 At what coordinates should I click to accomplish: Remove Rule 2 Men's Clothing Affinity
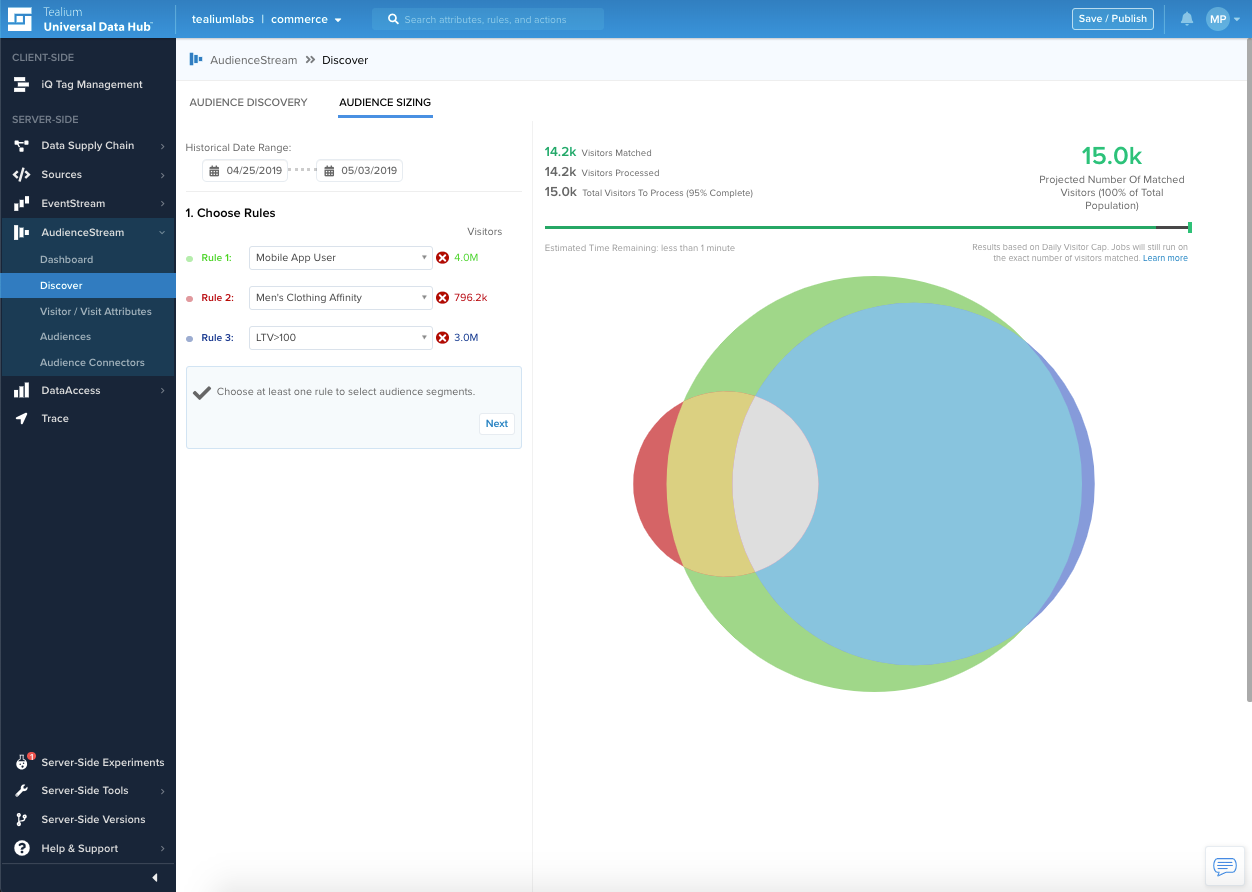point(442,298)
